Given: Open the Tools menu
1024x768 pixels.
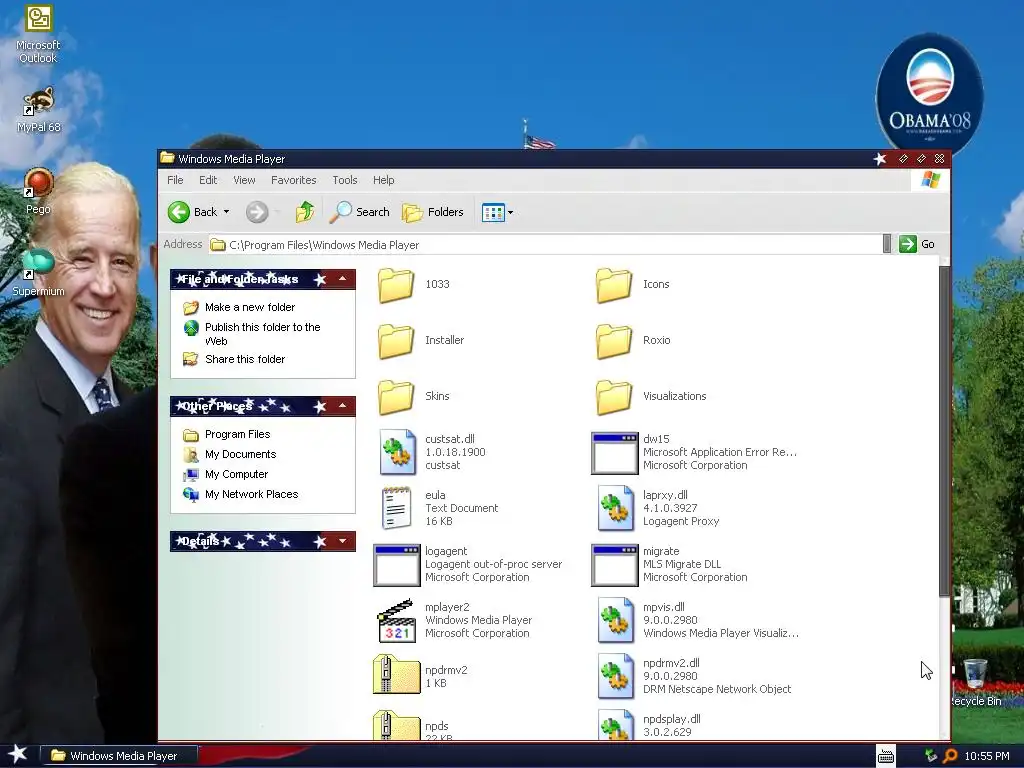Looking at the screenshot, I should [x=345, y=180].
